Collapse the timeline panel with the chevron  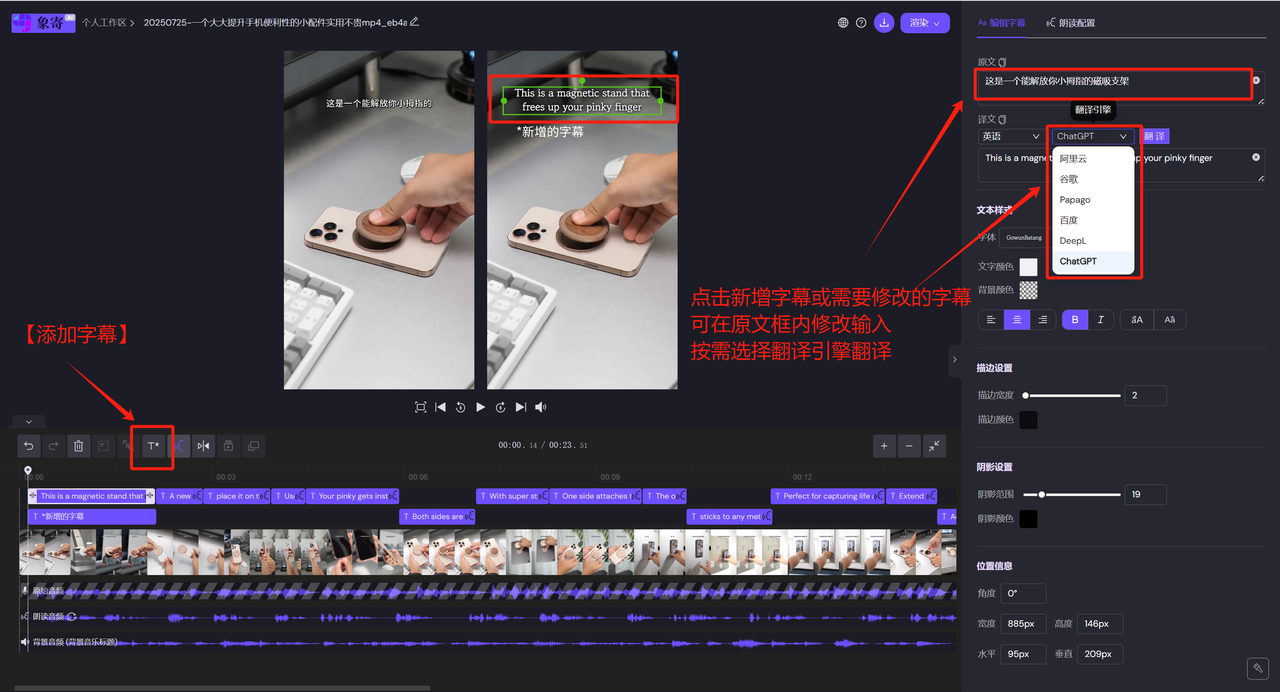click(x=27, y=421)
